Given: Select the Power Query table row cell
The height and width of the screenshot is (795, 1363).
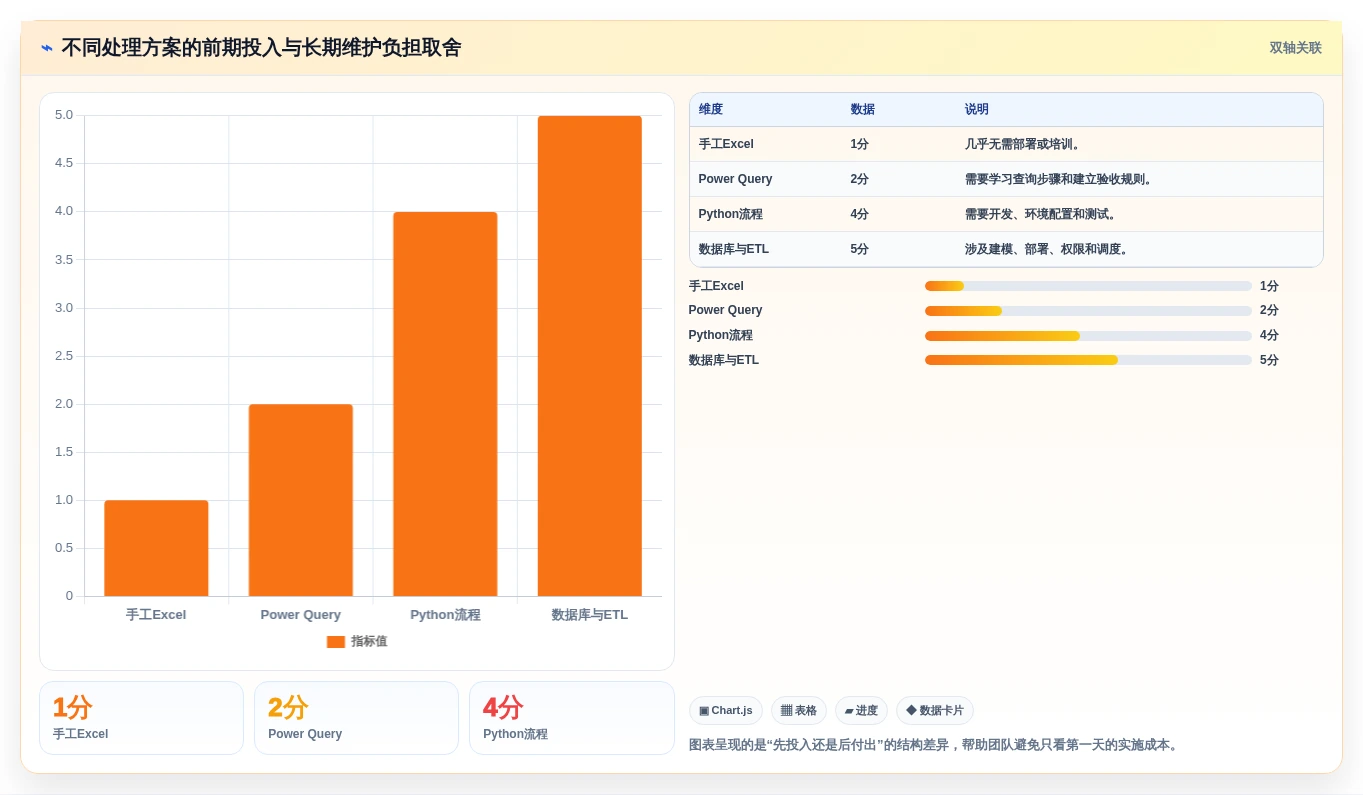Looking at the screenshot, I should tap(766, 180).
